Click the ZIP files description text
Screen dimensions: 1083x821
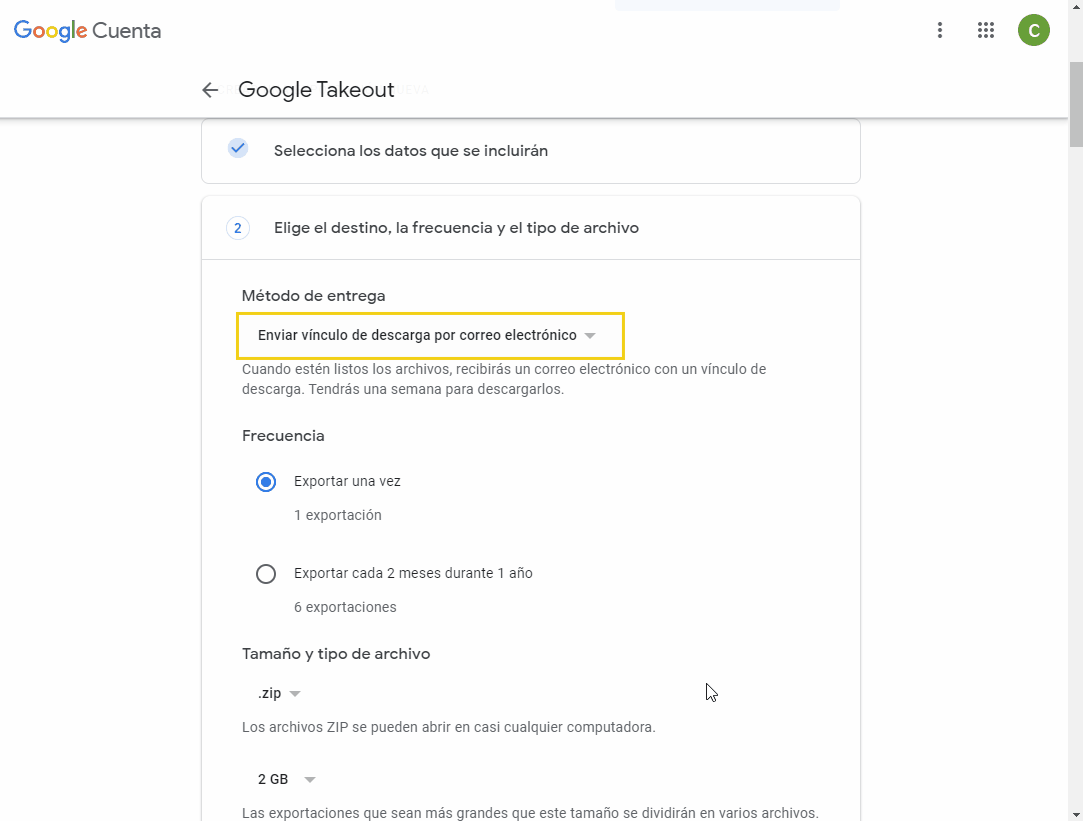(448, 727)
